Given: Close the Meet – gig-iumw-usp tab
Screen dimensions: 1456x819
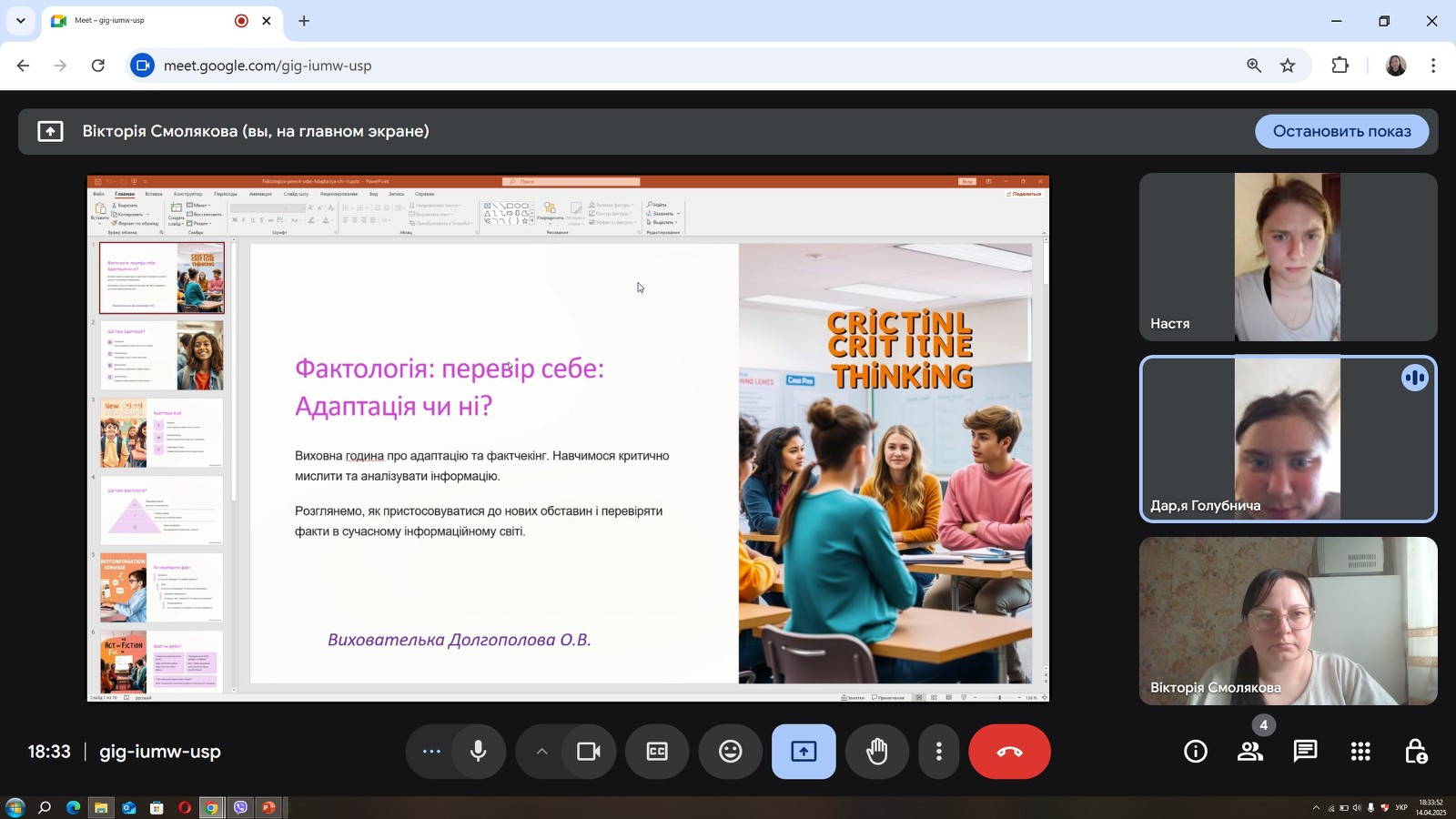Looking at the screenshot, I should click(267, 21).
